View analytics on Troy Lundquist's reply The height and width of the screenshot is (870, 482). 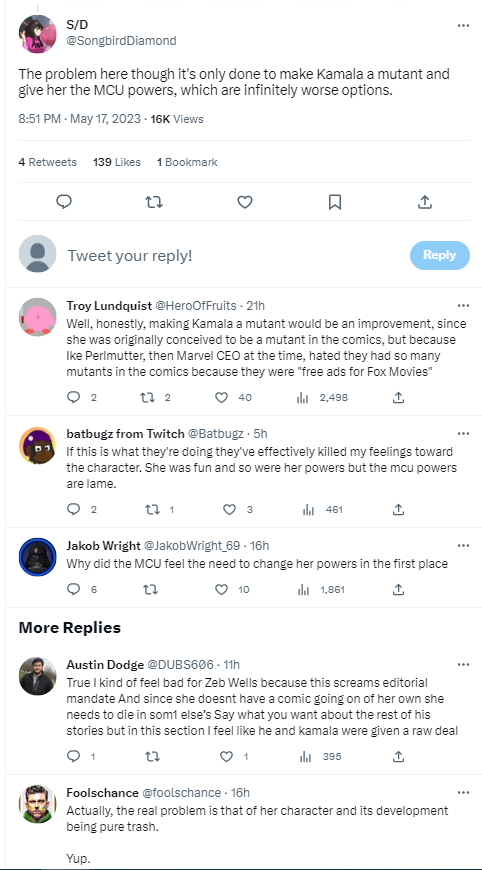click(x=302, y=397)
